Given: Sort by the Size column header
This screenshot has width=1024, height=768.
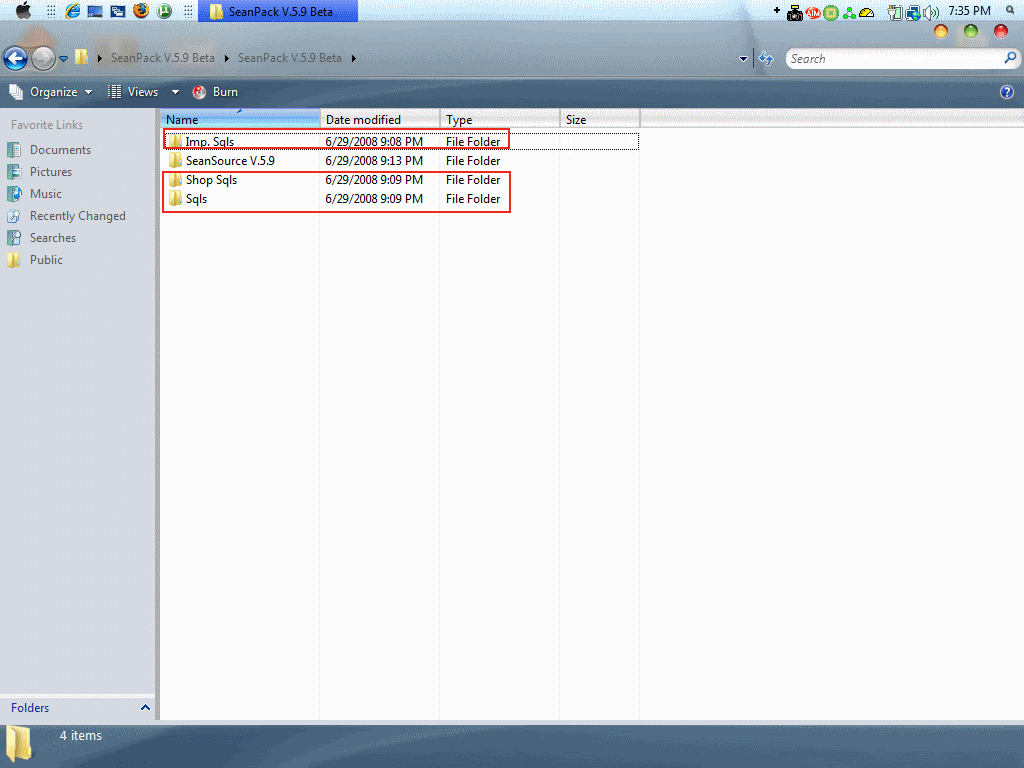Looking at the screenshot, I should click(600, 120).
